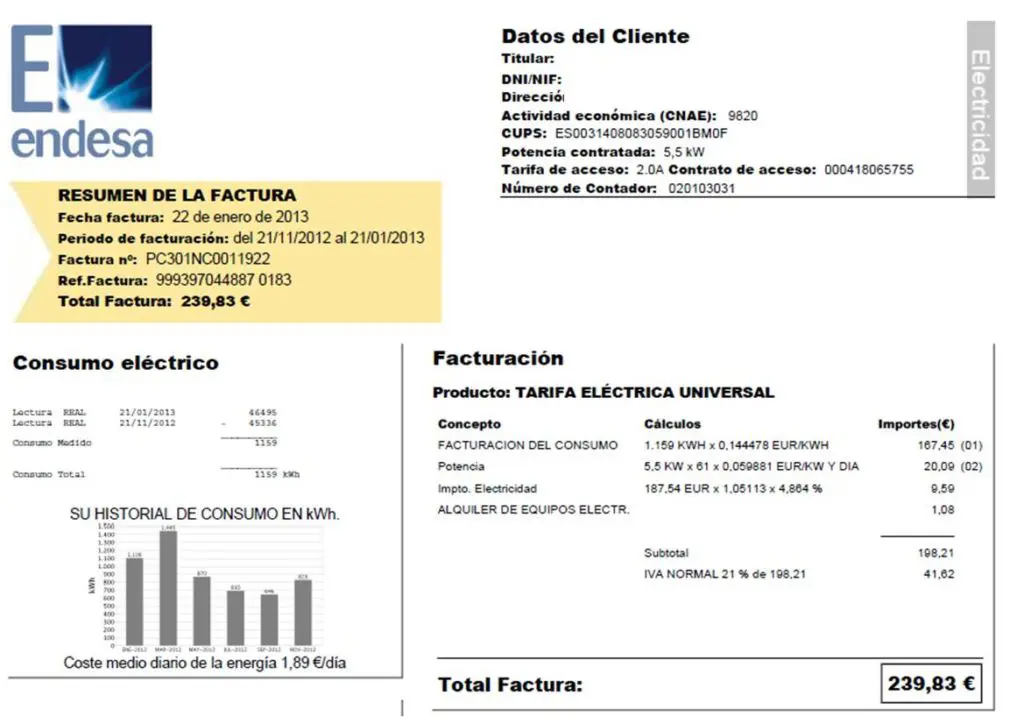Click the Potencia concept row
The width and height of the screenshot is (1024, 717).
click(461, 467)
